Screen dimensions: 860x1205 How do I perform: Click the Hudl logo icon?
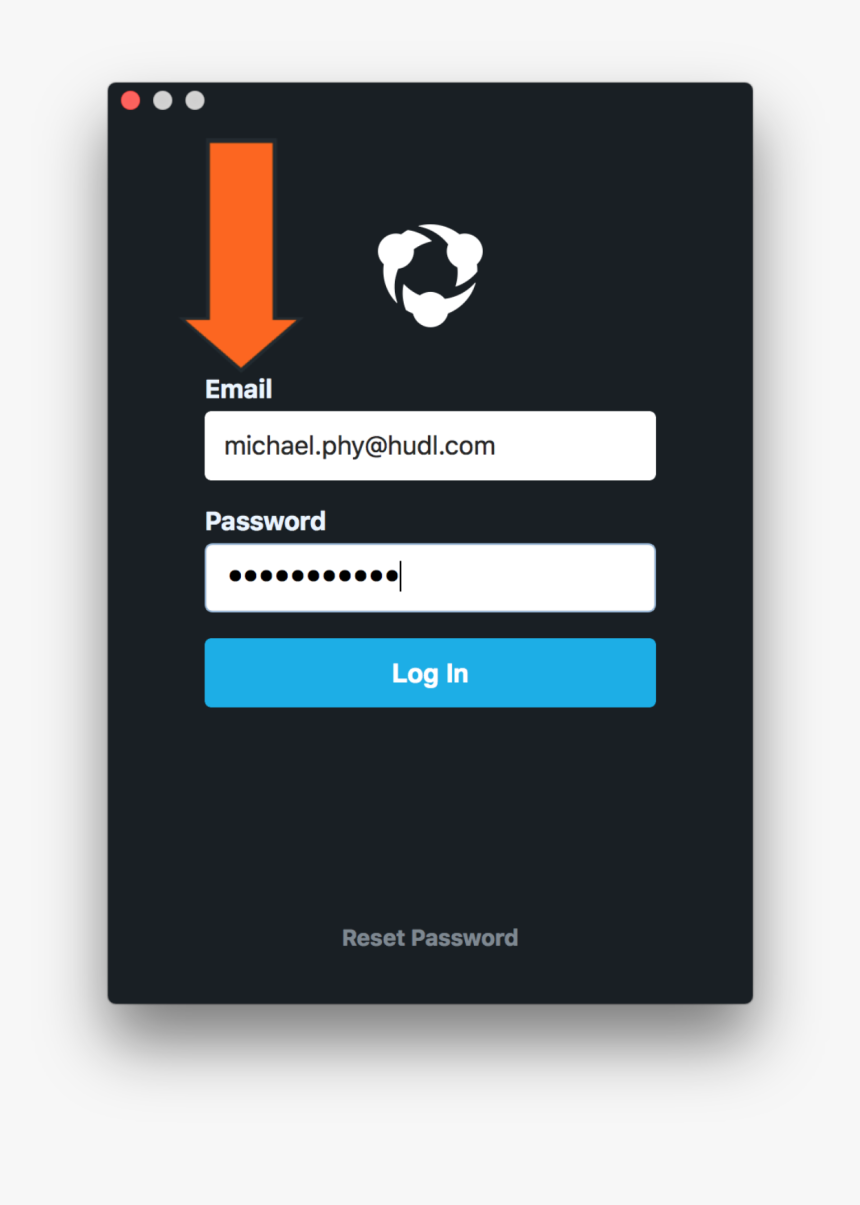coord(430,275)
